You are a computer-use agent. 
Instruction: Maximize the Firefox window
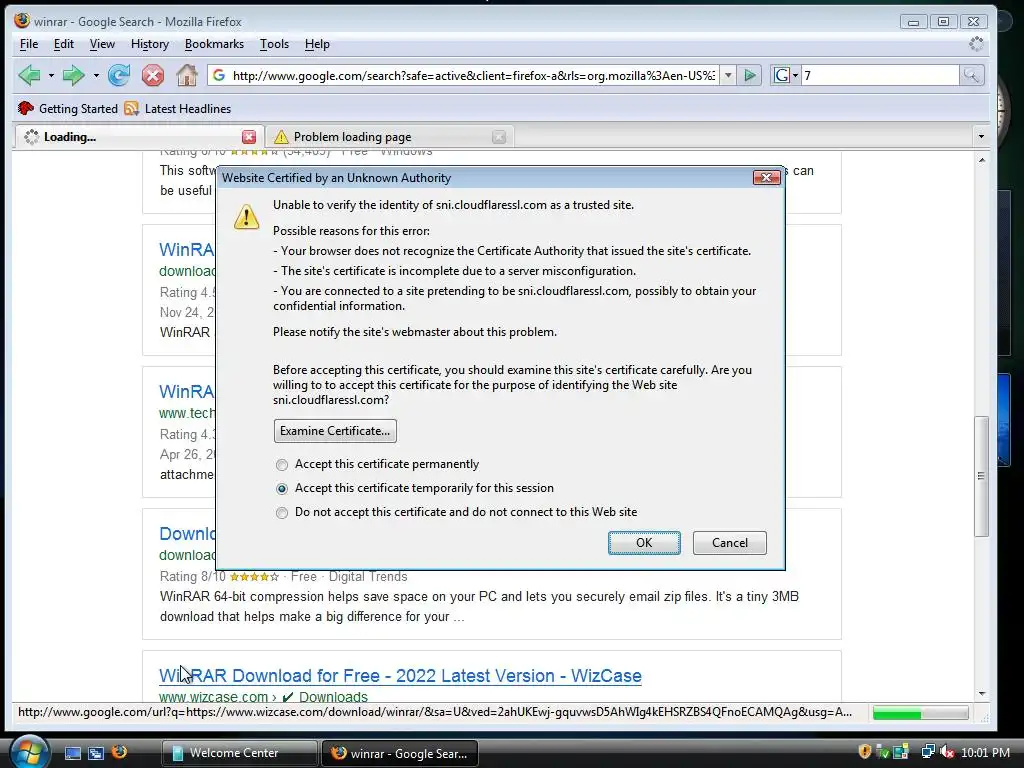pos(943,22)
